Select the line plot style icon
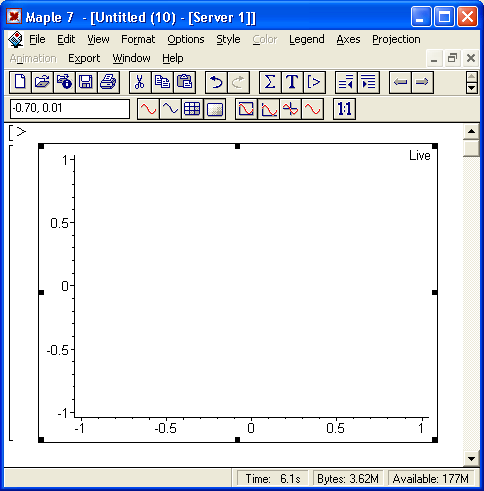 point(148,109)
